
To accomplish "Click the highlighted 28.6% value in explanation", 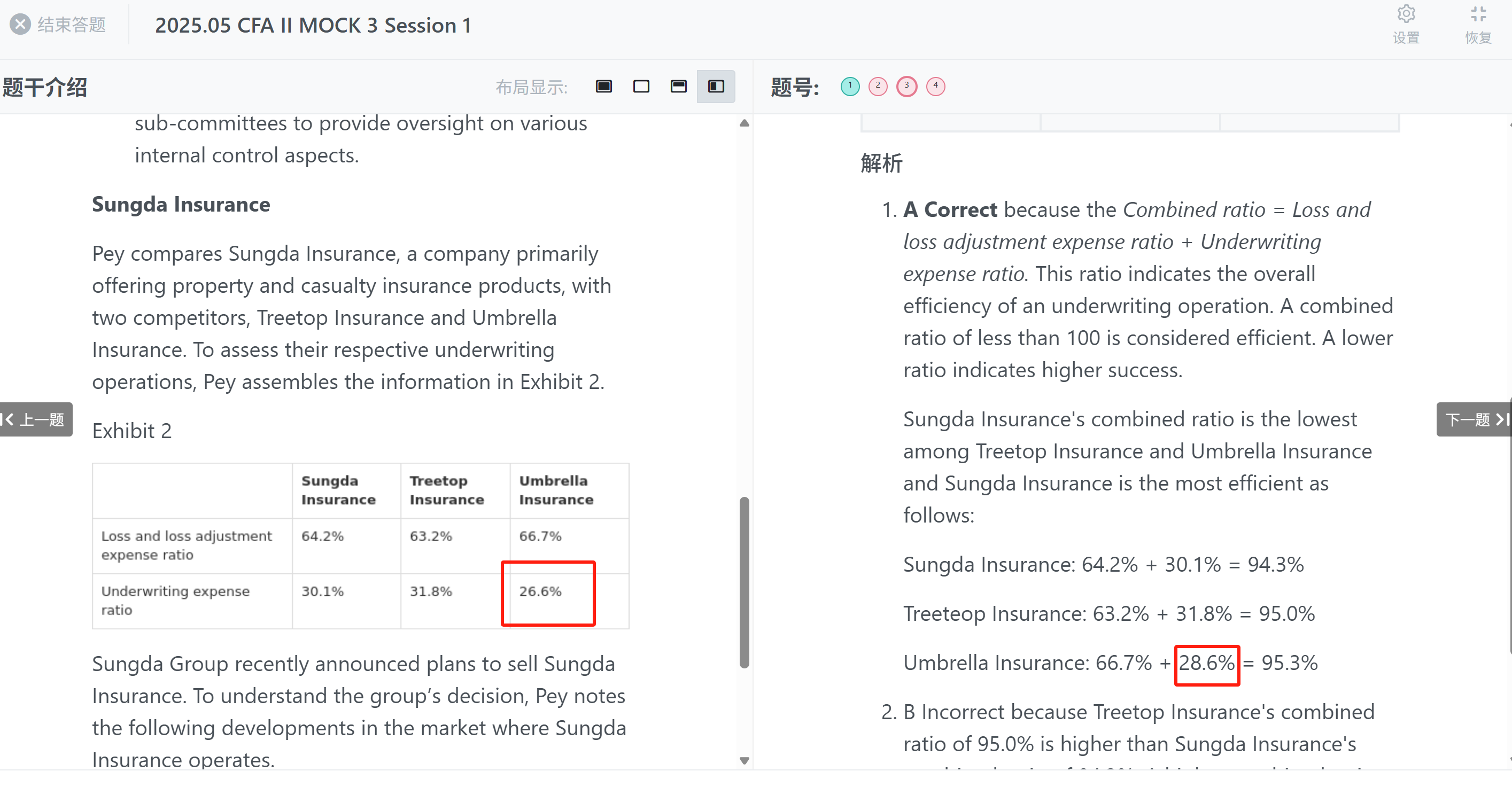I will pos(1207,663).
